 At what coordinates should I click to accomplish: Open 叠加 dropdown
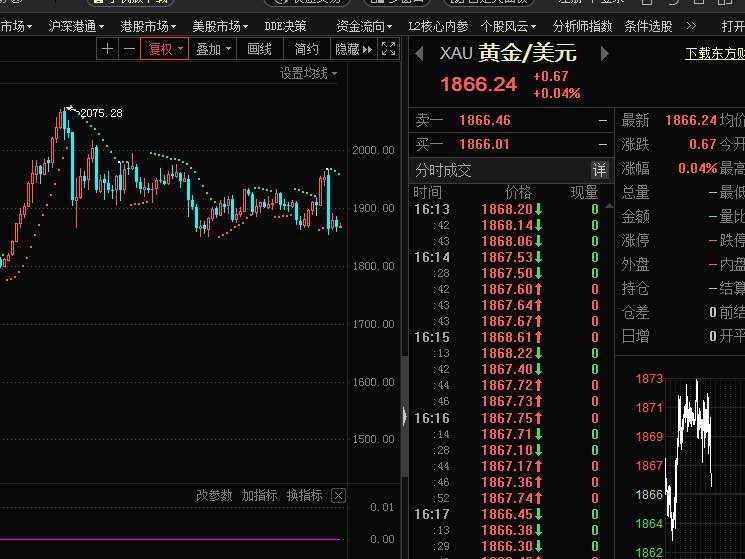pyautogui.click(x=212, y=49)
